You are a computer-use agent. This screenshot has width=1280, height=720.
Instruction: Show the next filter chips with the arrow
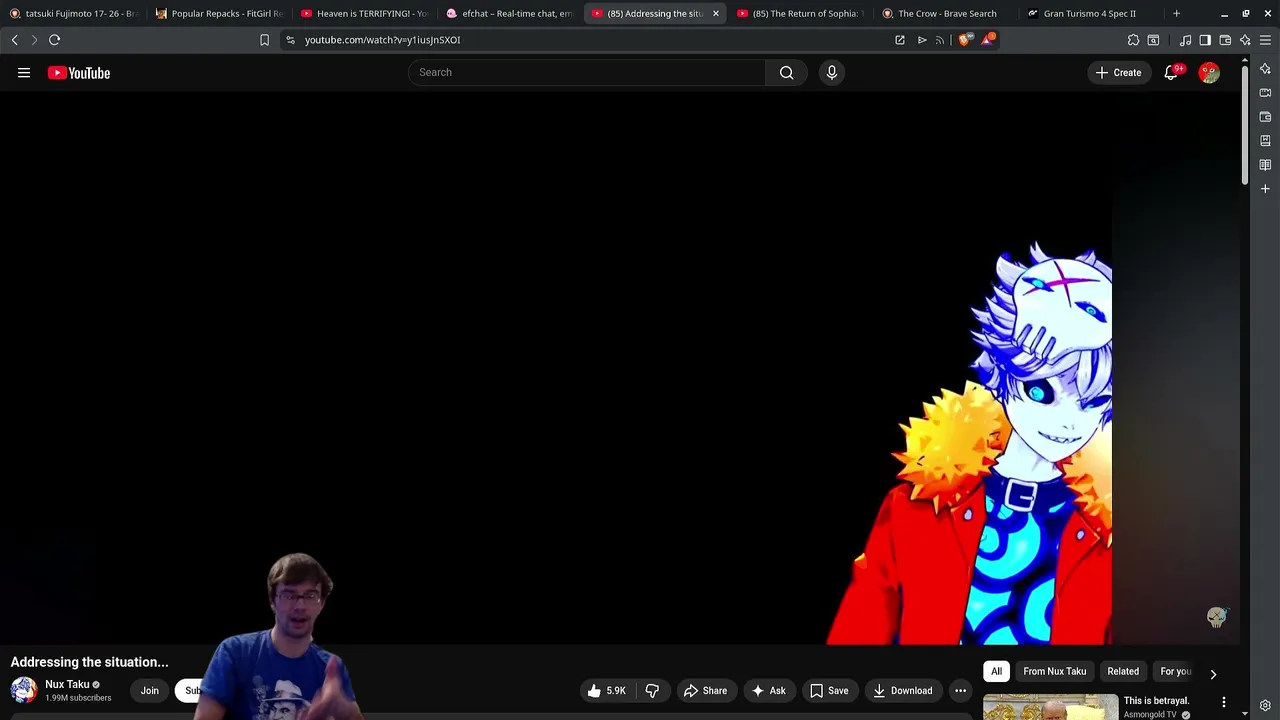(1213, 674)
